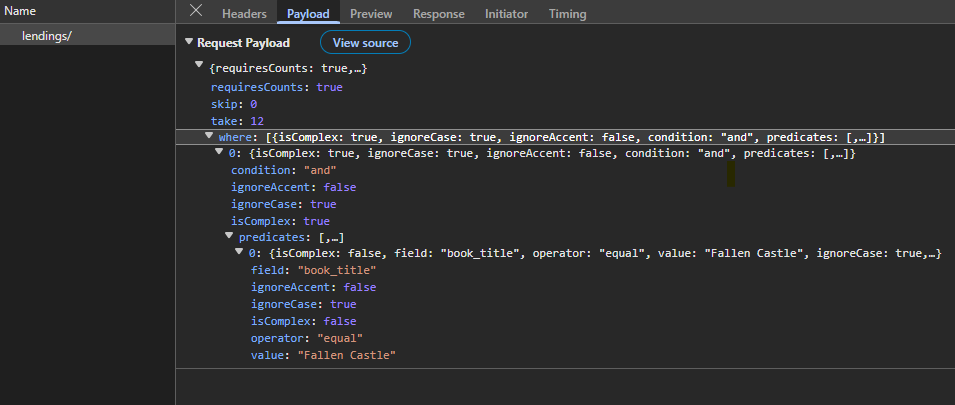Collapse predicates item 0 with book_title
This screenshot has height=405, width=955.
[x=239, y=251]
